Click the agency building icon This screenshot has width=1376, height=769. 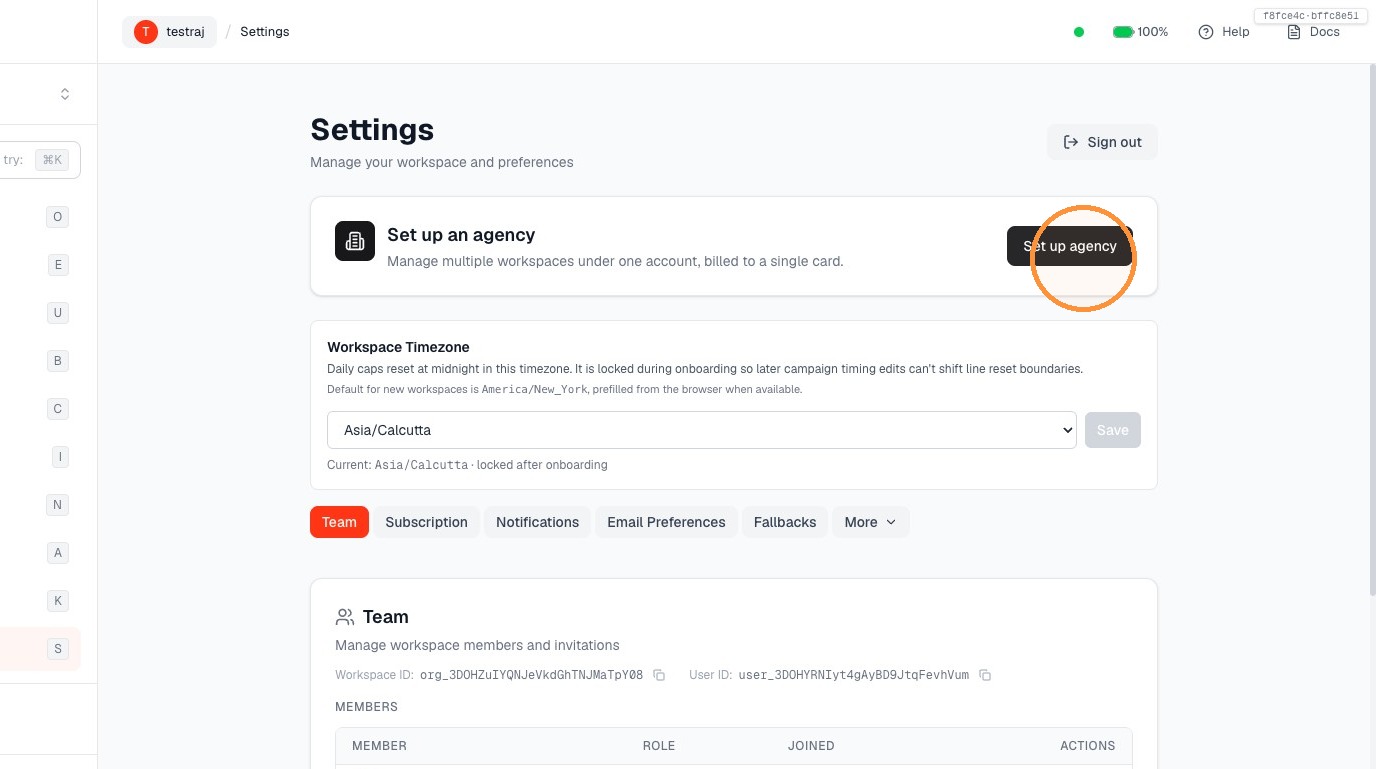tap(355, 241)
